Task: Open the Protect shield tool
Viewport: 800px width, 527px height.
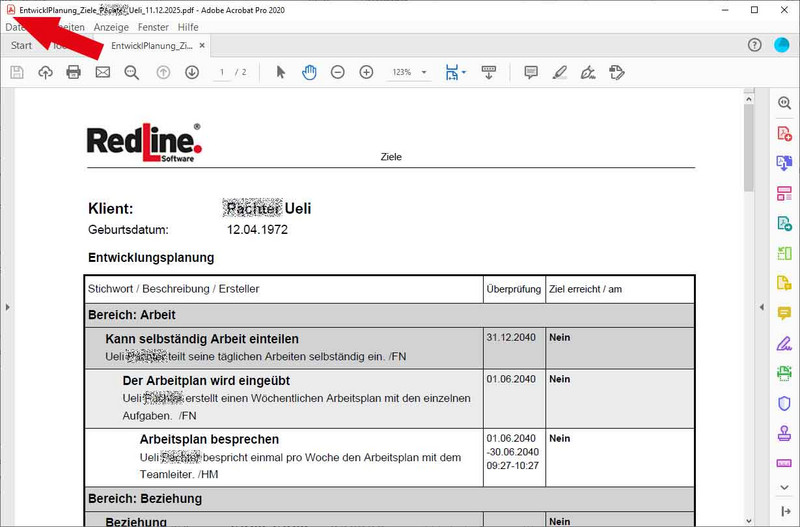Action: pyautogui.click(x=784, y=403)
